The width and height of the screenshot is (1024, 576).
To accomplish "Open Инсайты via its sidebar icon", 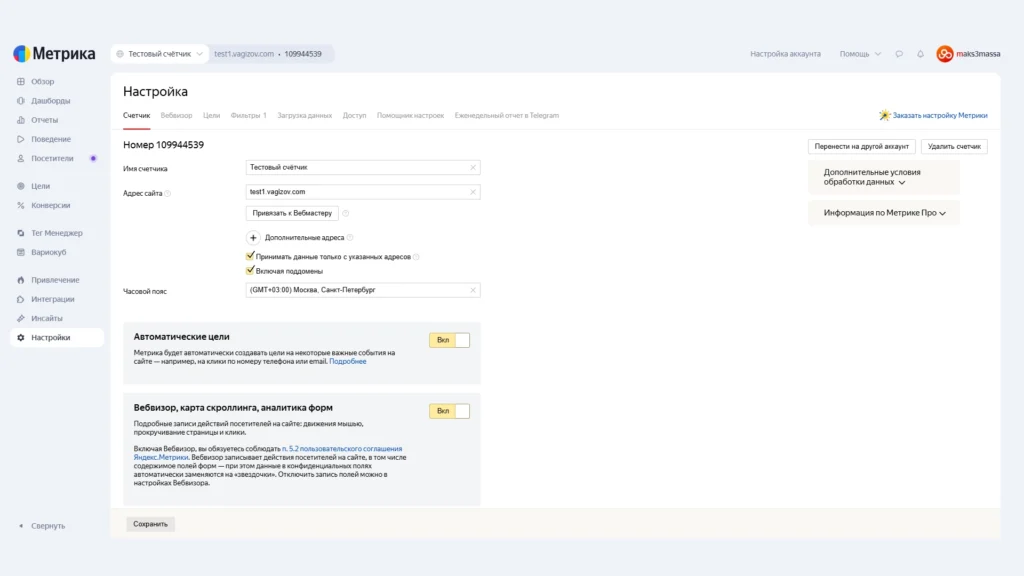I will click(21, 318).
